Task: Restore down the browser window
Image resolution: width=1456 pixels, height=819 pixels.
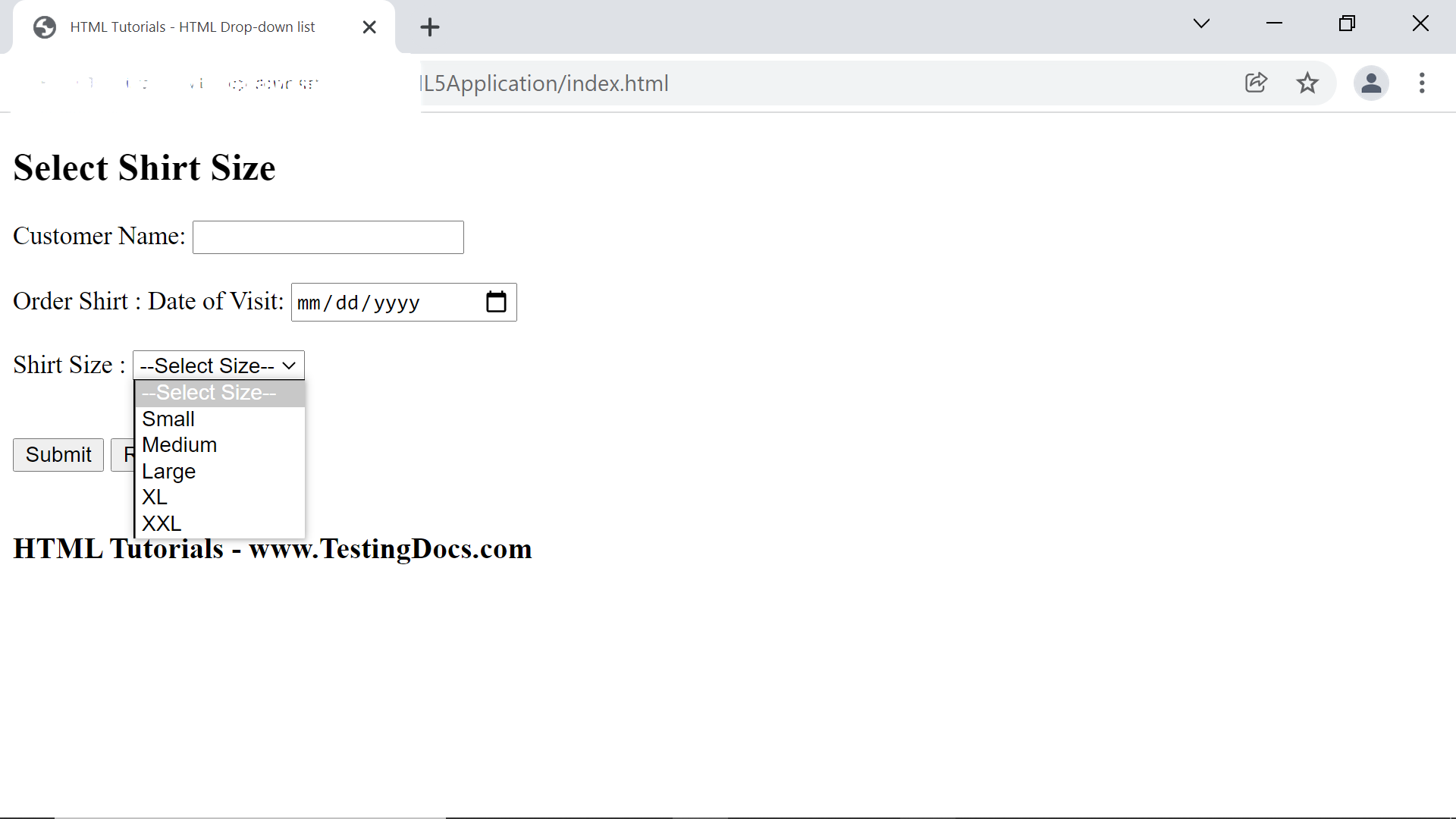Action: coord(1347,24)
